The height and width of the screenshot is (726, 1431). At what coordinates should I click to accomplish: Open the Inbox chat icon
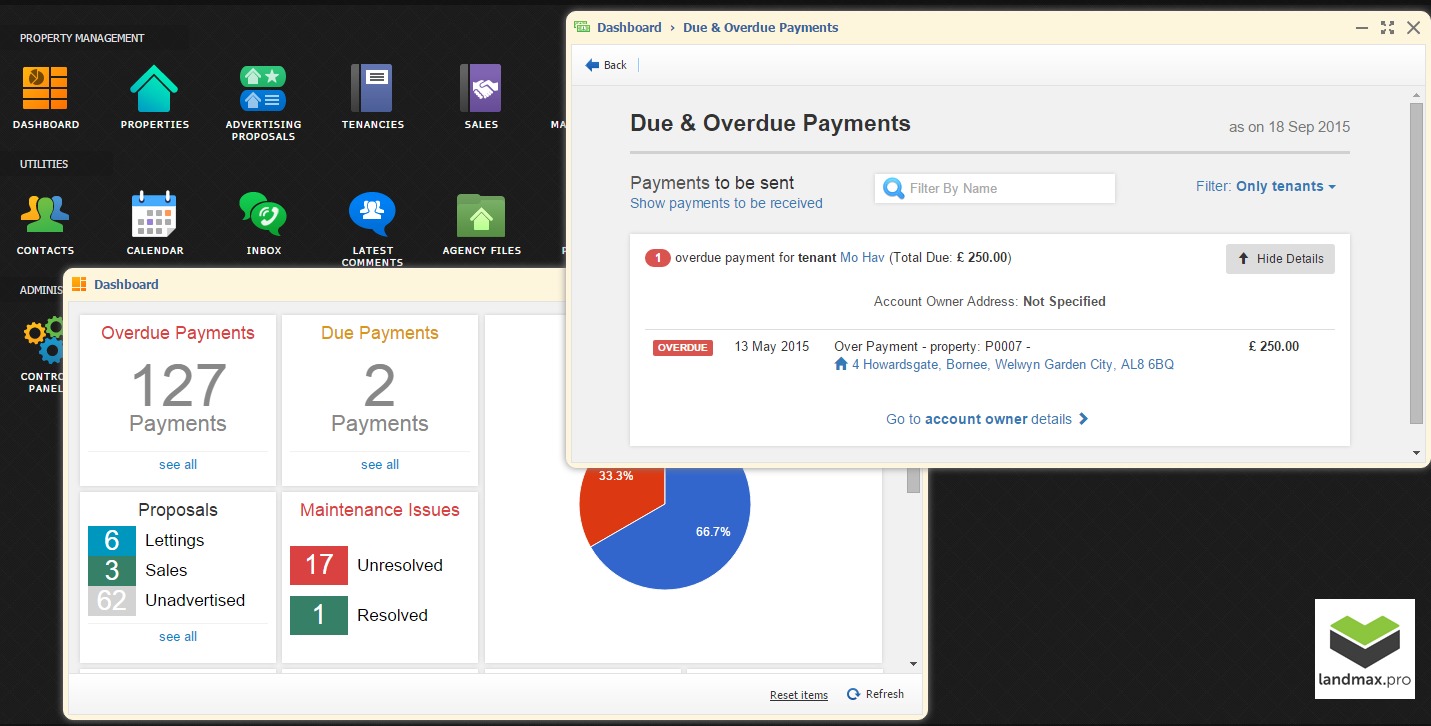[x=263, y=214]
